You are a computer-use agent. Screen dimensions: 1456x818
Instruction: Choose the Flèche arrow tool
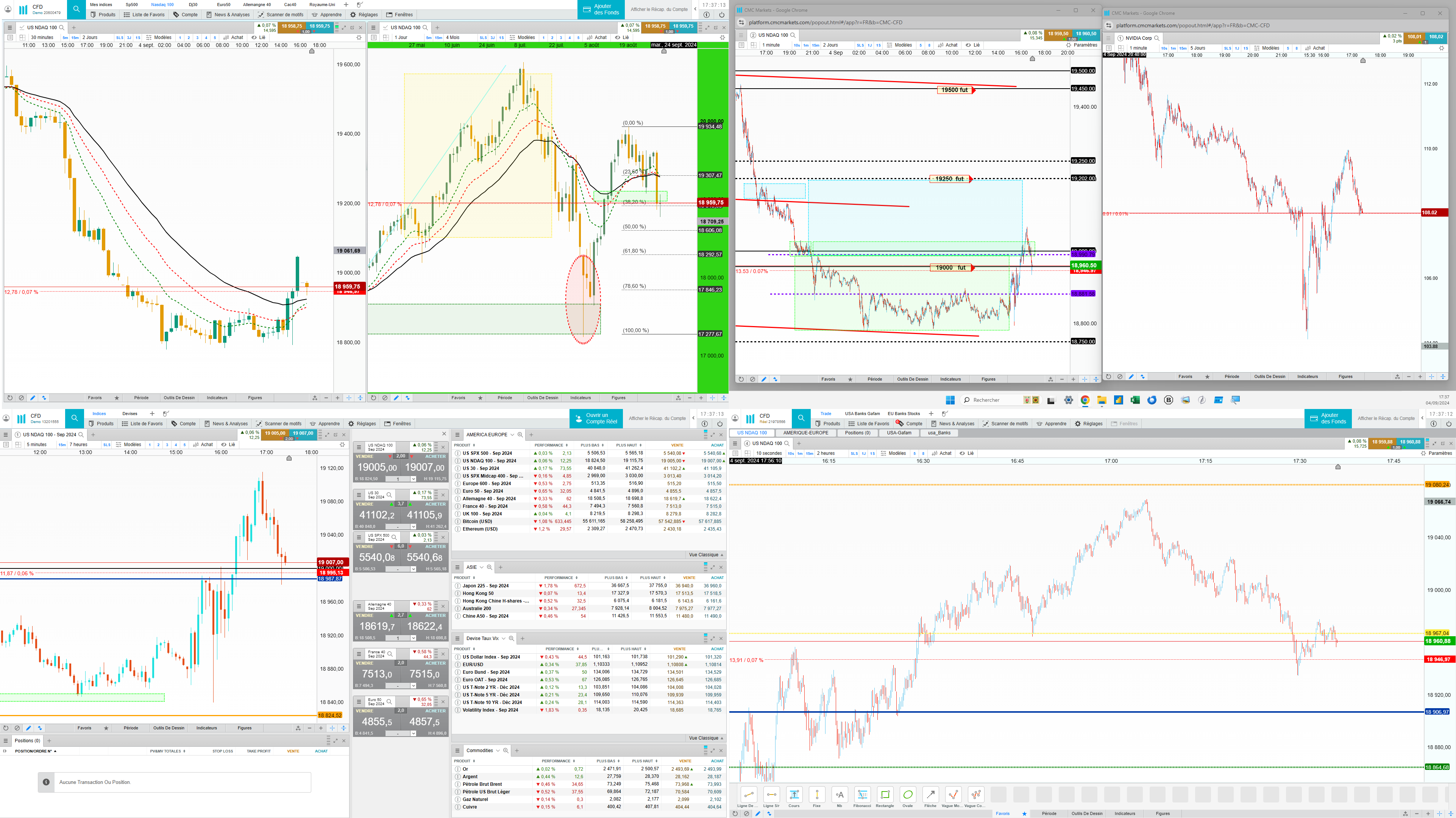(x=930, y=795)
